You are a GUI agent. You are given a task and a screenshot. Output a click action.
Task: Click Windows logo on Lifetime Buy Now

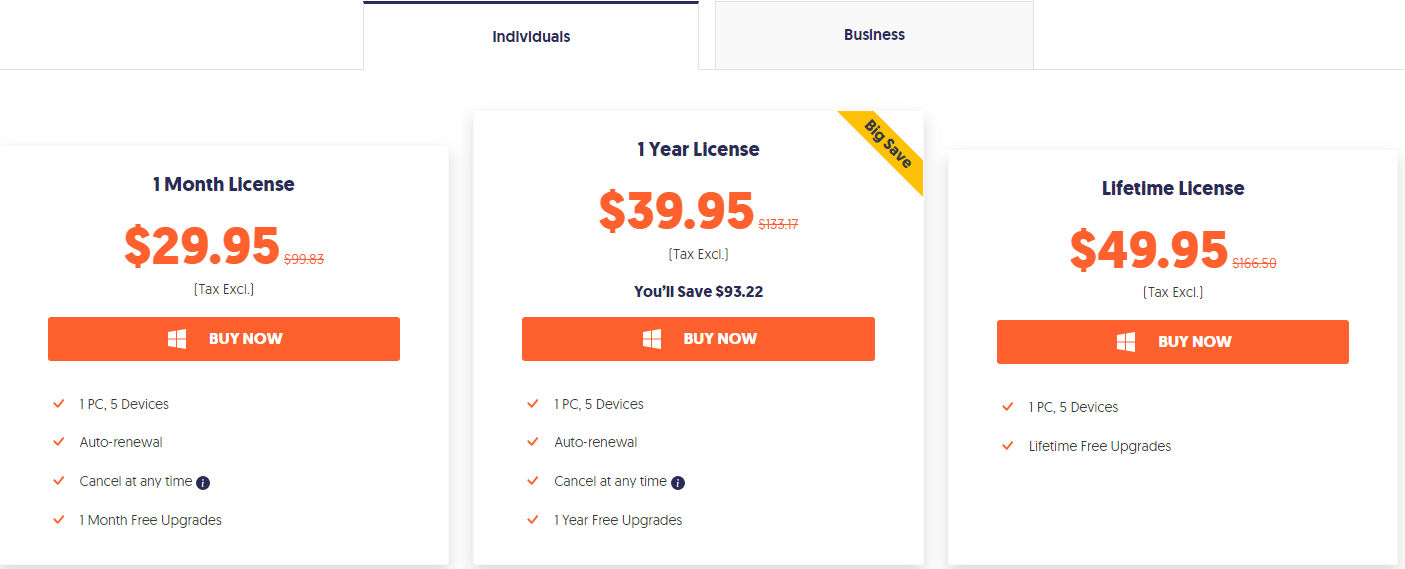(1126, 342)
